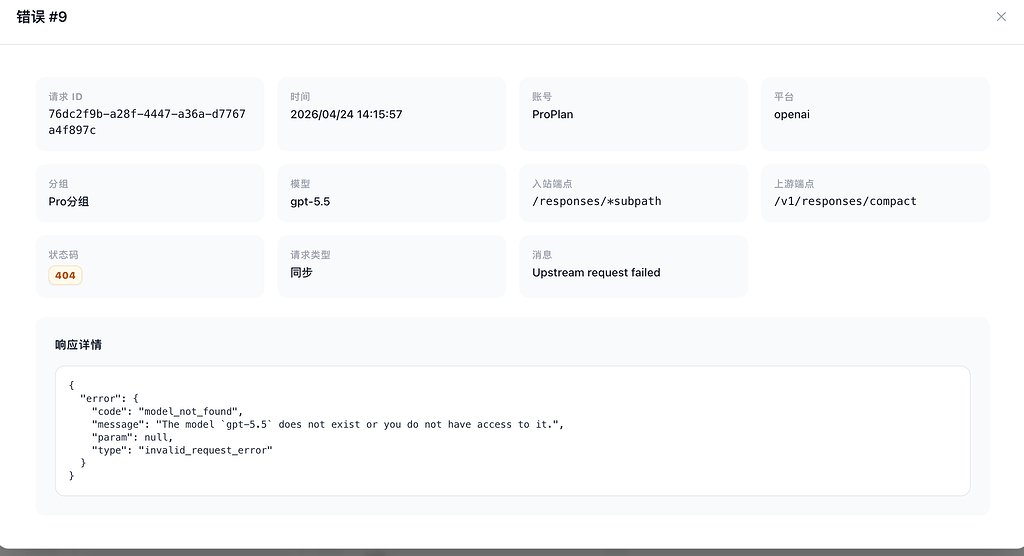Click the 请求 ID label
Viewport: 1024px width, 556px height.
(x=65, y=97)
